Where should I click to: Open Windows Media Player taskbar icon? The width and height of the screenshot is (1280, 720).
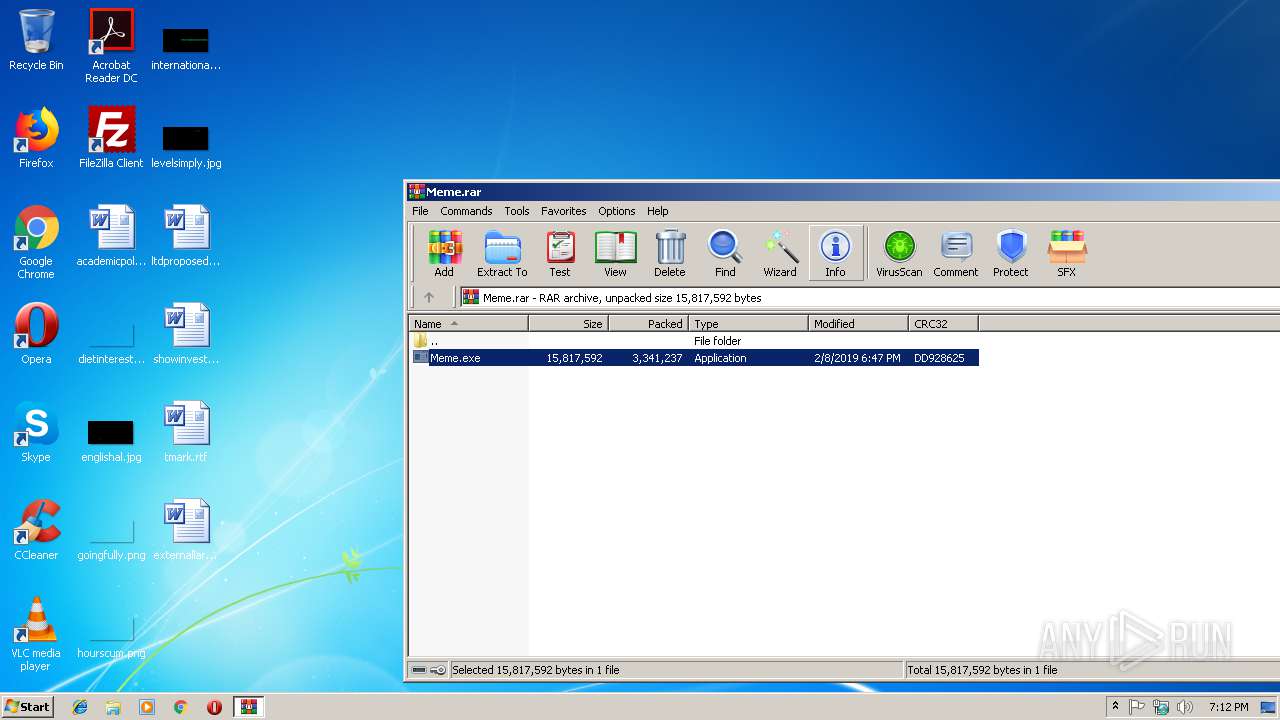point(147,706)
